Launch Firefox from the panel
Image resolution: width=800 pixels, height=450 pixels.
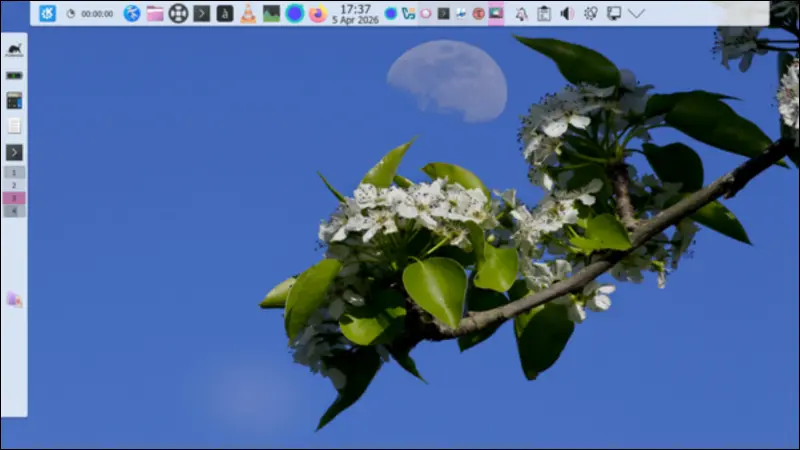coord(318,13)
